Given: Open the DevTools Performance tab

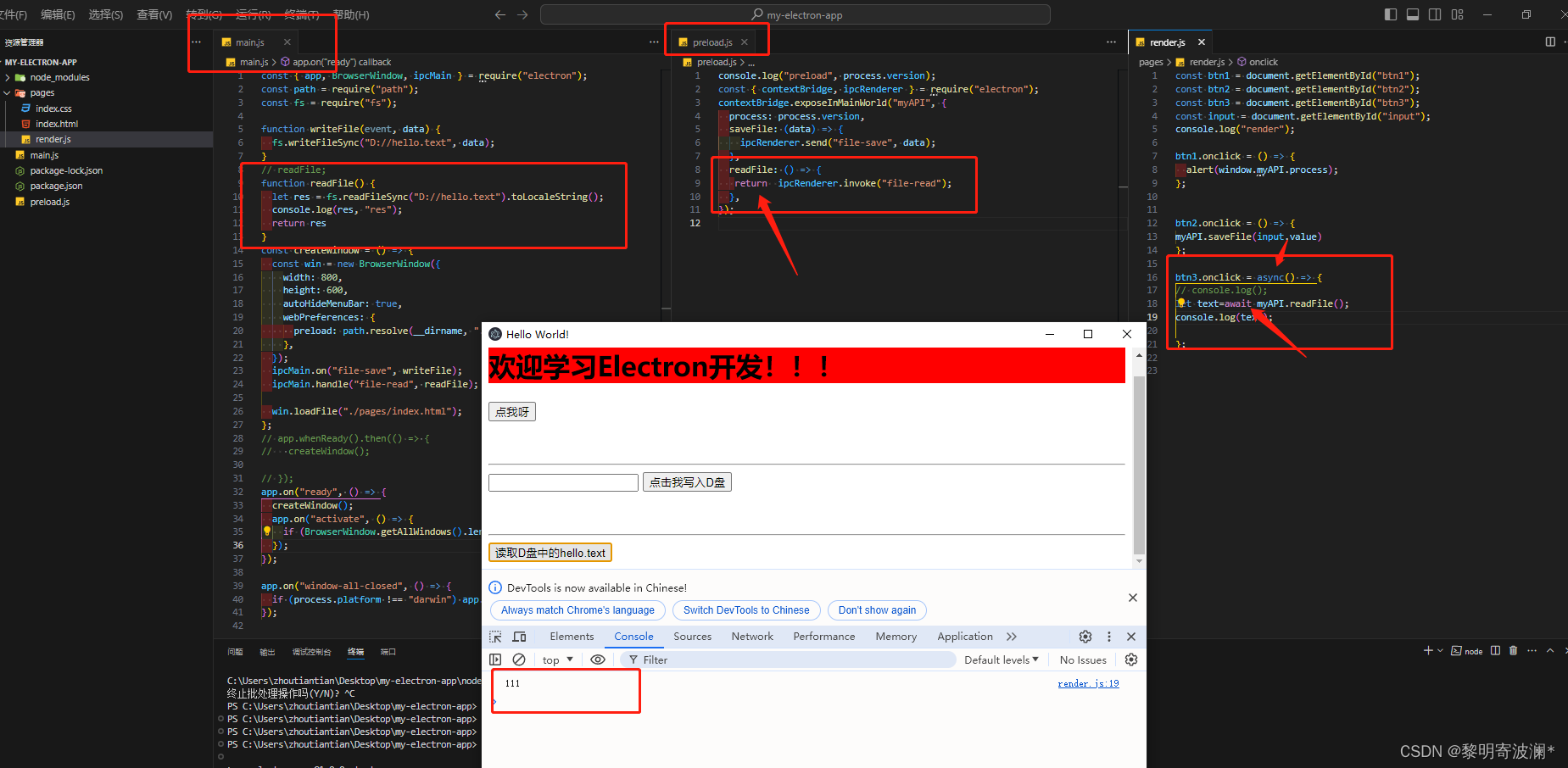Looking at the screenshot, I should tap(824, 637).
